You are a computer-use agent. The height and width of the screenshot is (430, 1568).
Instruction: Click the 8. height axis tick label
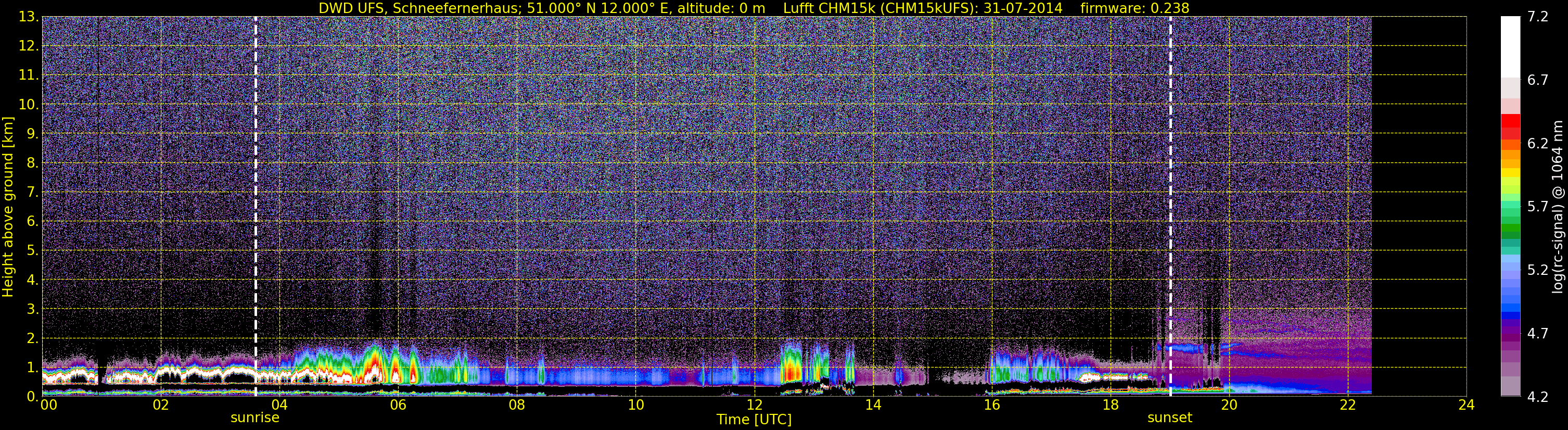point(33,162)
